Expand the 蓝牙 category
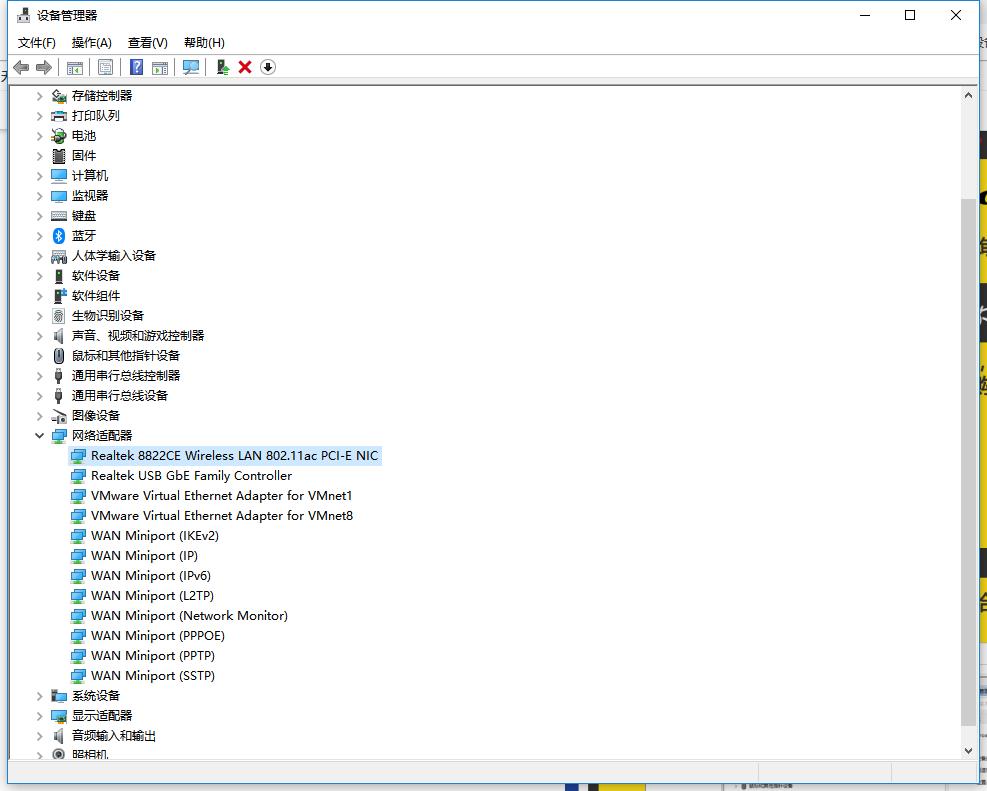 (40, 236)
